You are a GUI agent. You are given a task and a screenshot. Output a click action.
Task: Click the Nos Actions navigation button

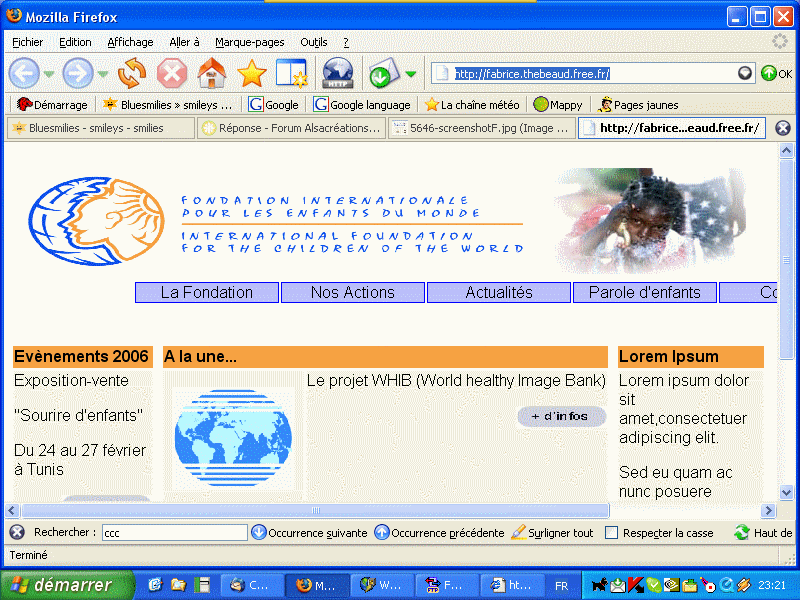coord(353,292)
